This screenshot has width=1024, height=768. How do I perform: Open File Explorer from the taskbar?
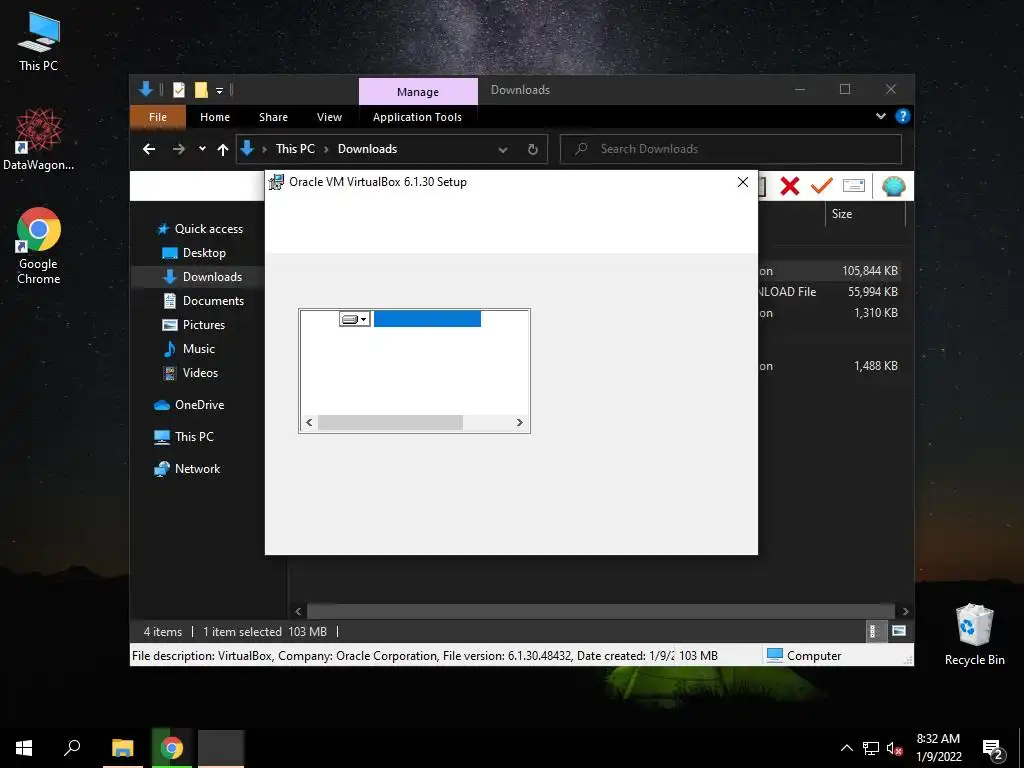point(123,748)
